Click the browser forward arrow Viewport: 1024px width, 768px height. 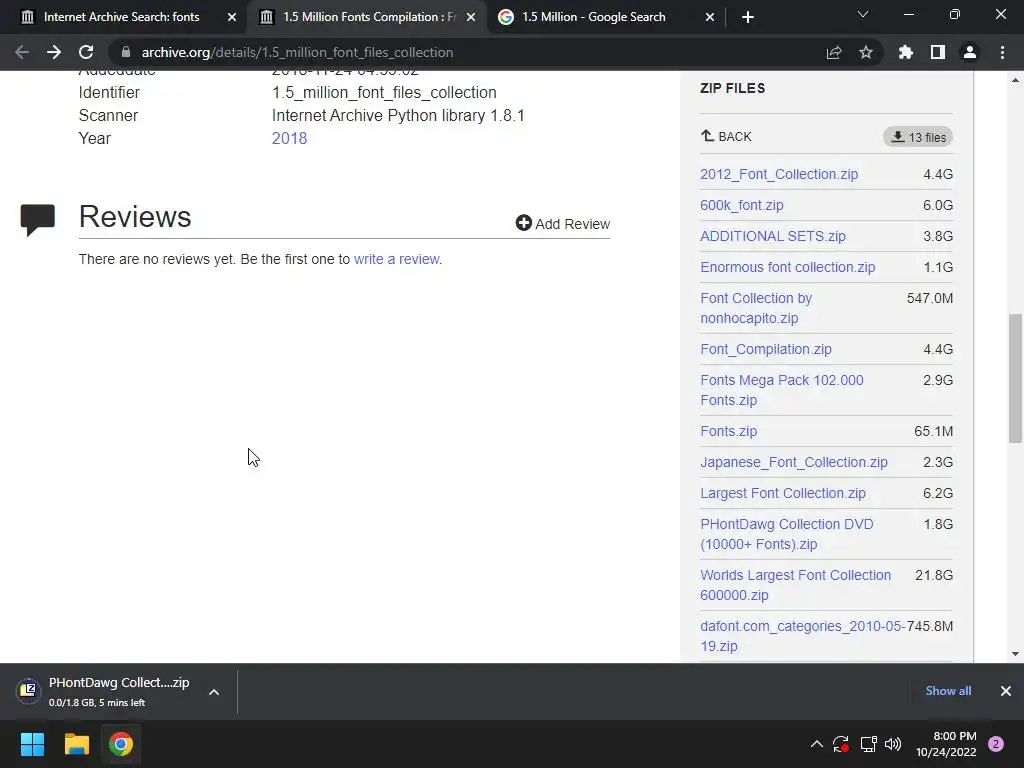54,52
